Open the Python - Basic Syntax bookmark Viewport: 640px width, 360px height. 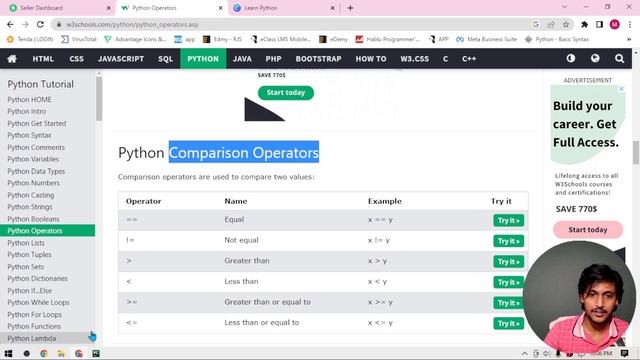[x=557, y=39]
